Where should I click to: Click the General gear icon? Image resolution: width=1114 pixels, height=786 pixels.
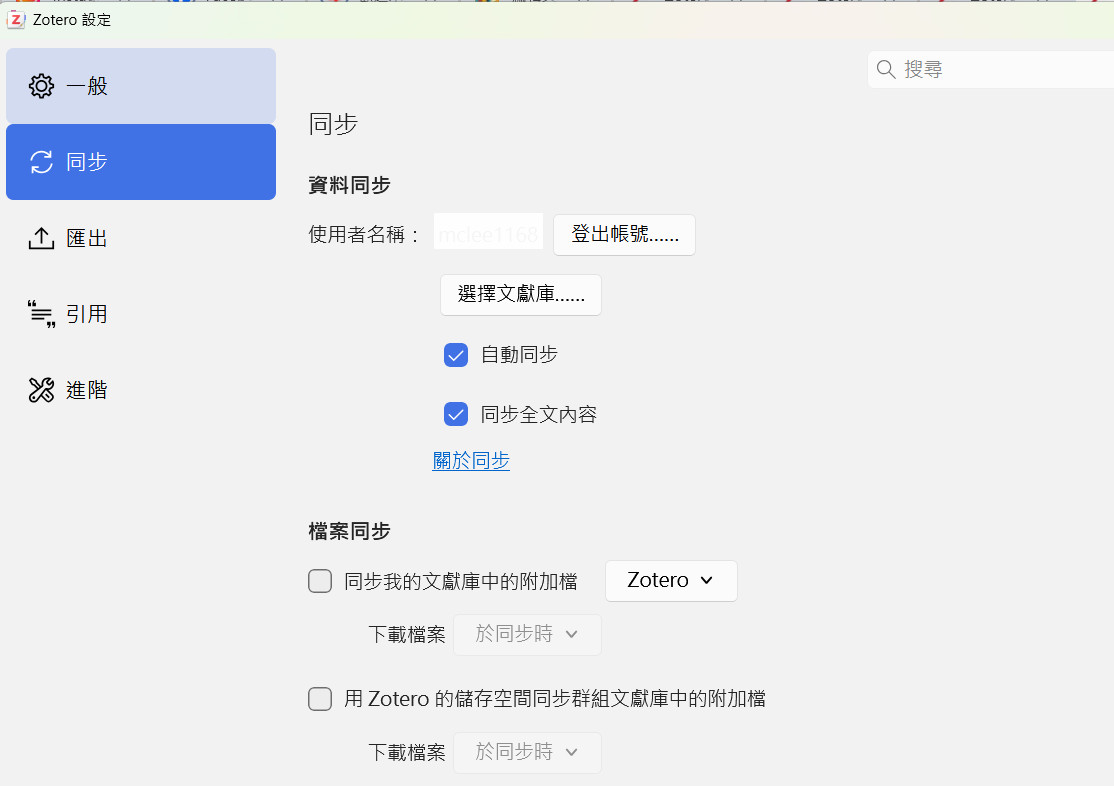pyautogui.click(x=41, y=86)
